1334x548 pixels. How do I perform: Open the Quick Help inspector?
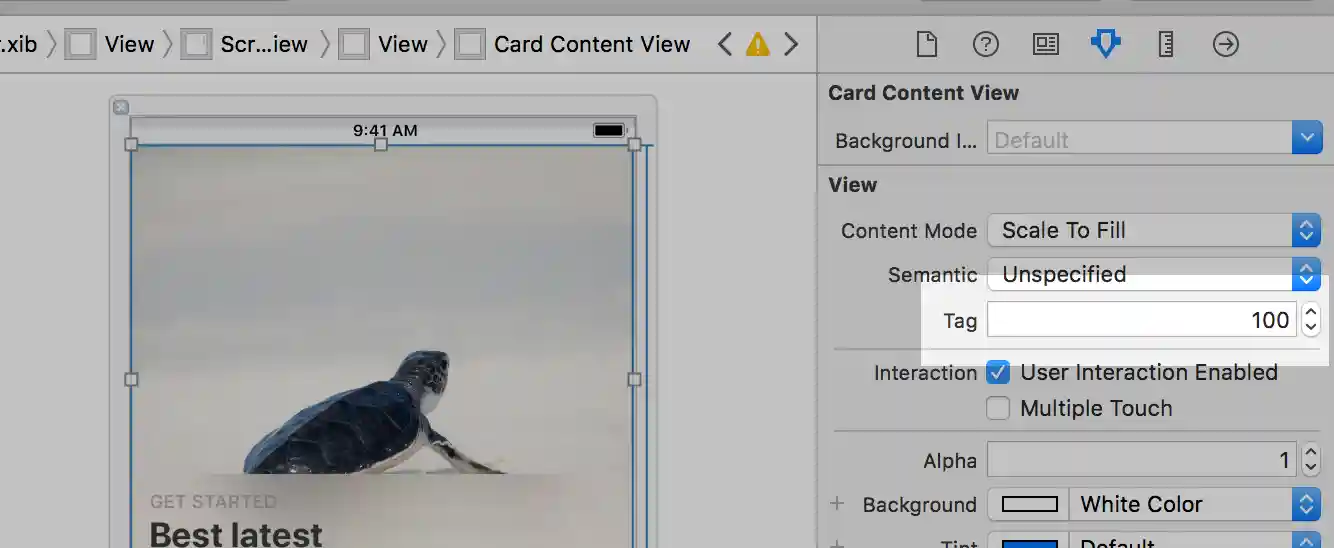pyautogui.click(x=986, y=44)
